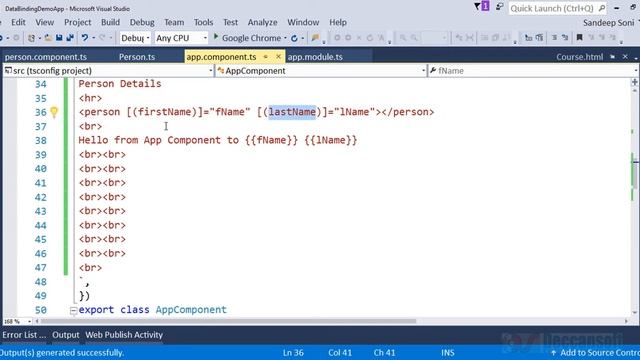This screenshot has width=640, height=360.
Task: Click the highlighted lastName text on line 36
Action: (x=292, y=112)
